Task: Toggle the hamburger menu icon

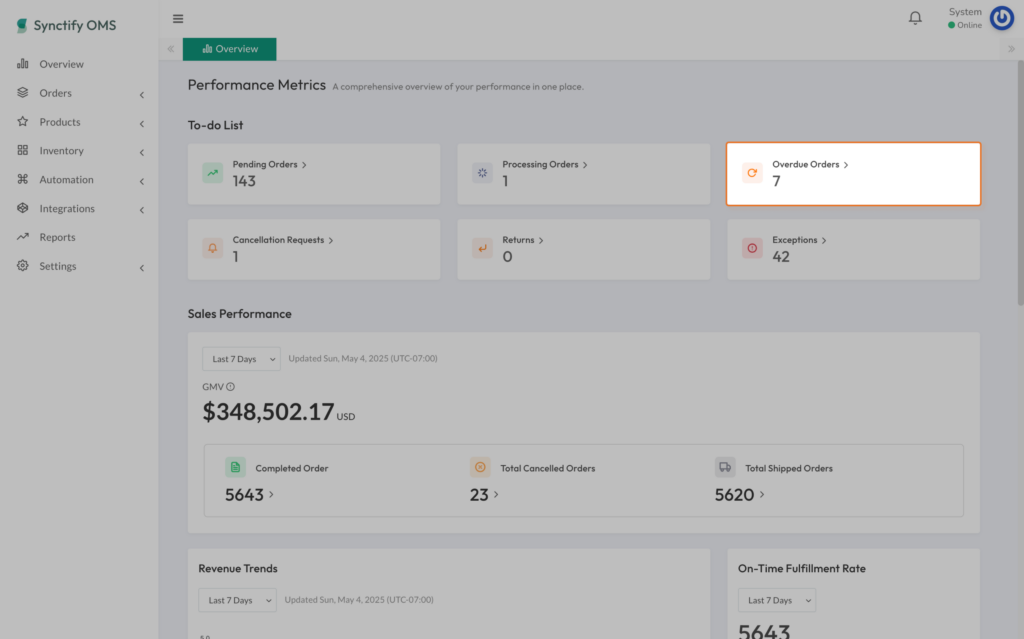Action: coord(178,19)
